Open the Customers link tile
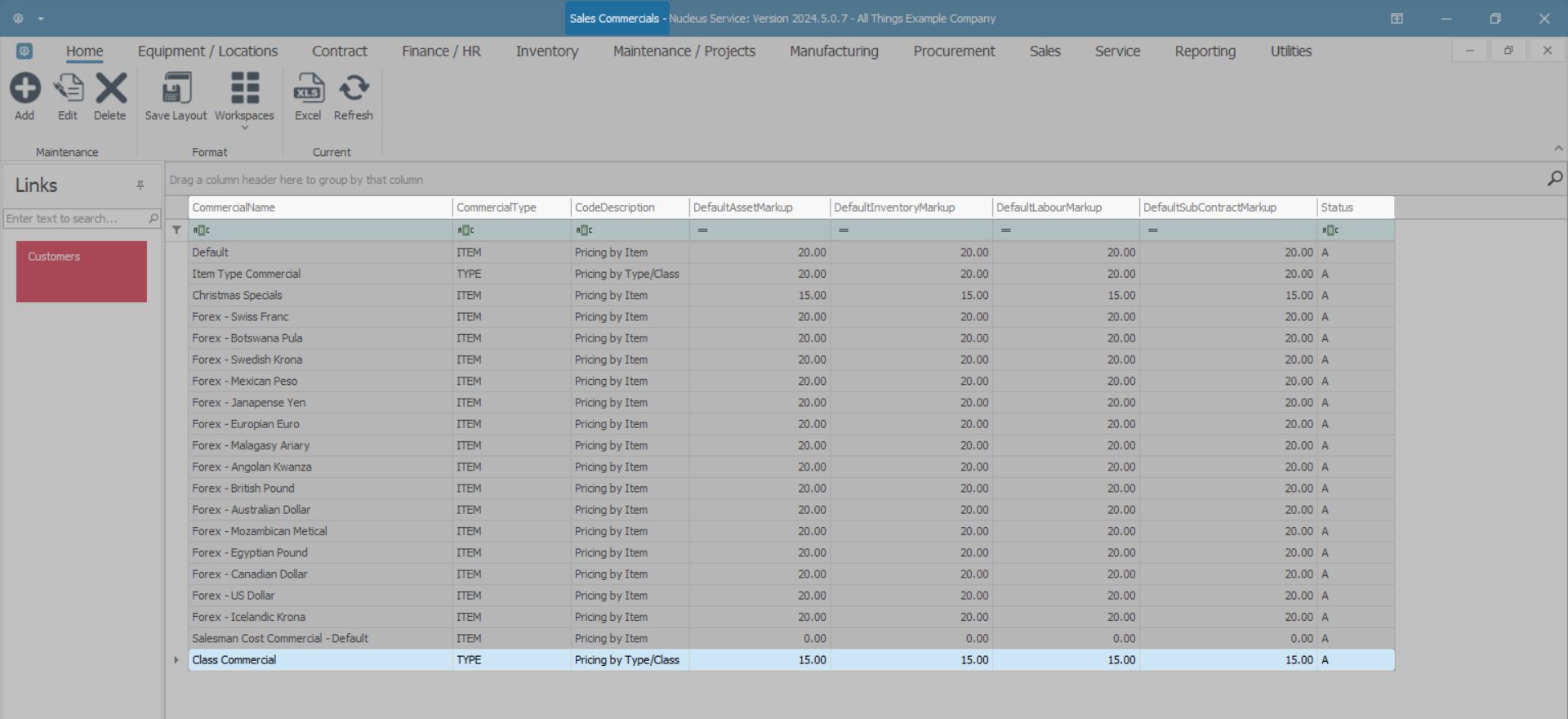The height and width of the screenshot is (719, 1568). click(x=82, y=271)
